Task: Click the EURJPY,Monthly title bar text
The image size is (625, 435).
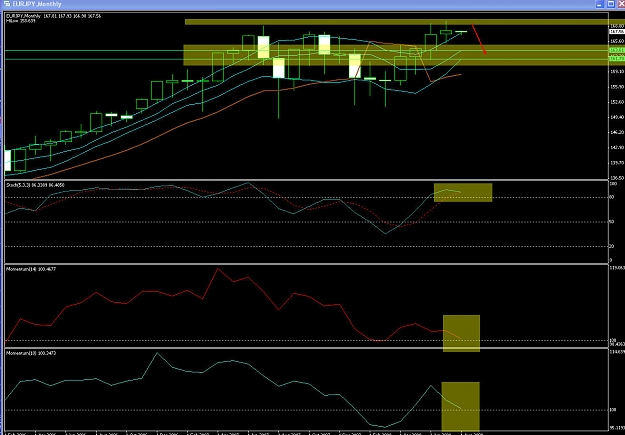Action: [x=37, y=4]
